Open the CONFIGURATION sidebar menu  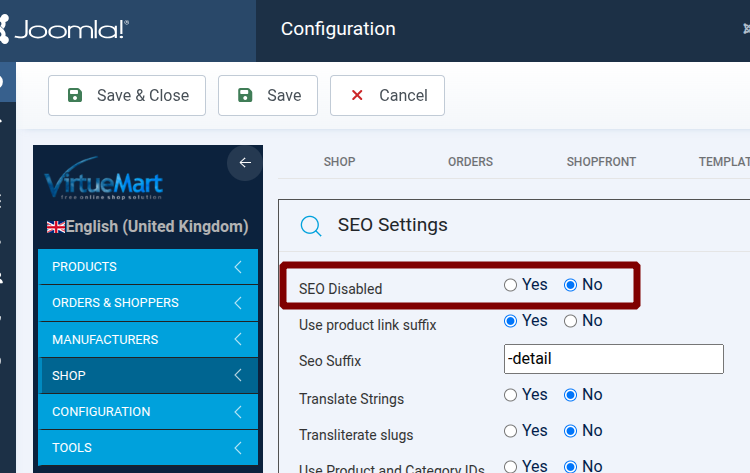point(148,412)
